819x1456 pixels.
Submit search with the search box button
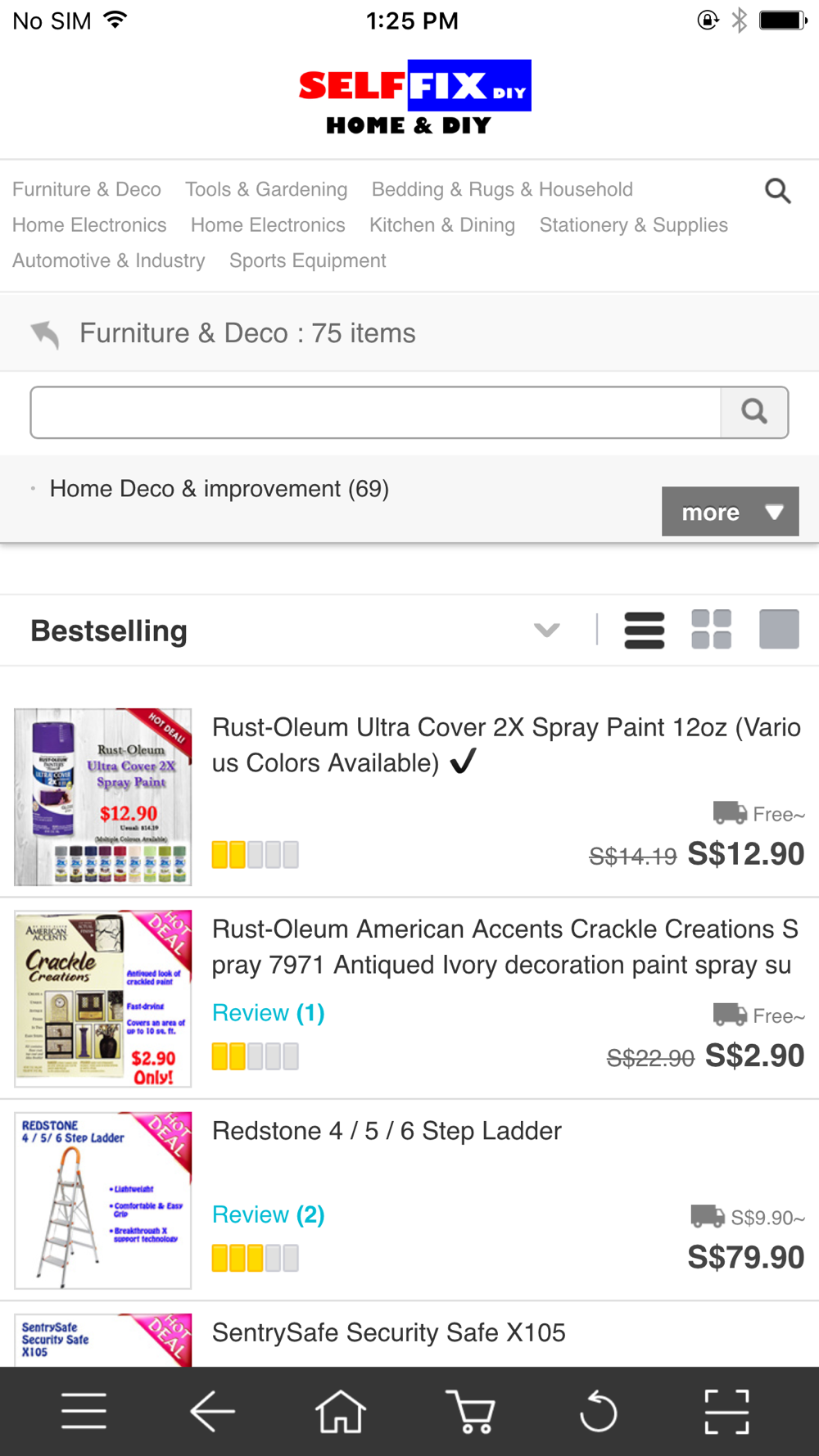point(754,412)
